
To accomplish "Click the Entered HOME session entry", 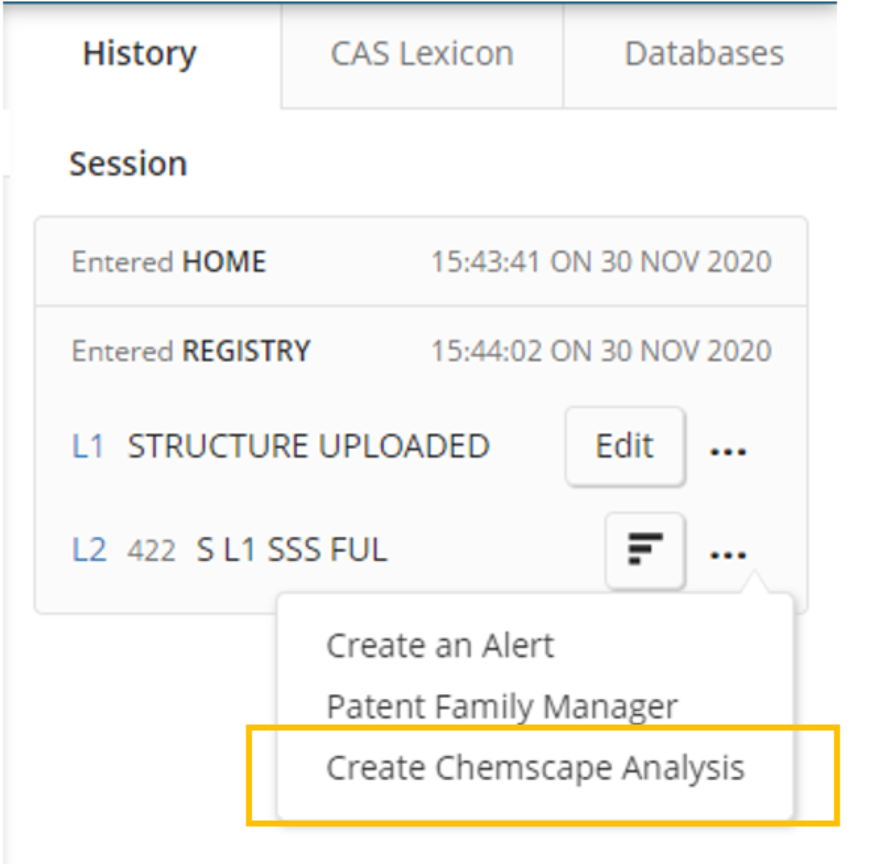I will point(169,263).
